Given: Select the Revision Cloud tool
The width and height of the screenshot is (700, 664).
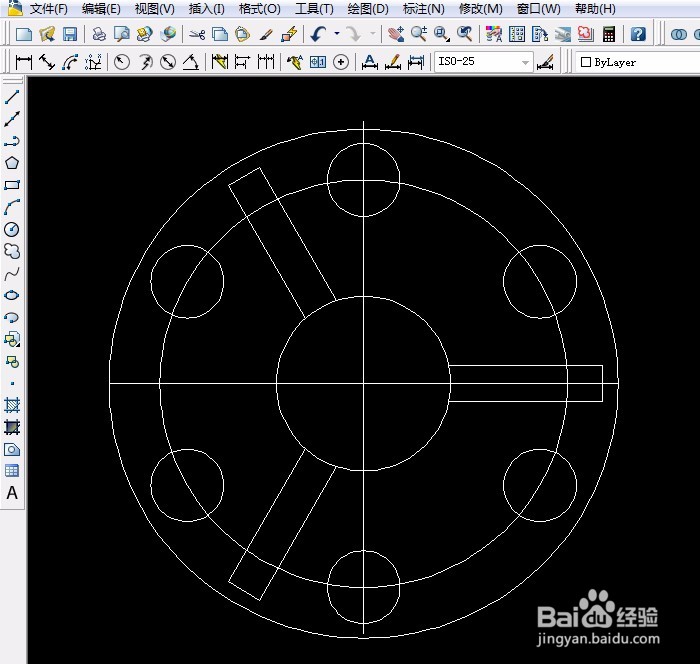Looking at the screenshot, I should tap(12, 251).
